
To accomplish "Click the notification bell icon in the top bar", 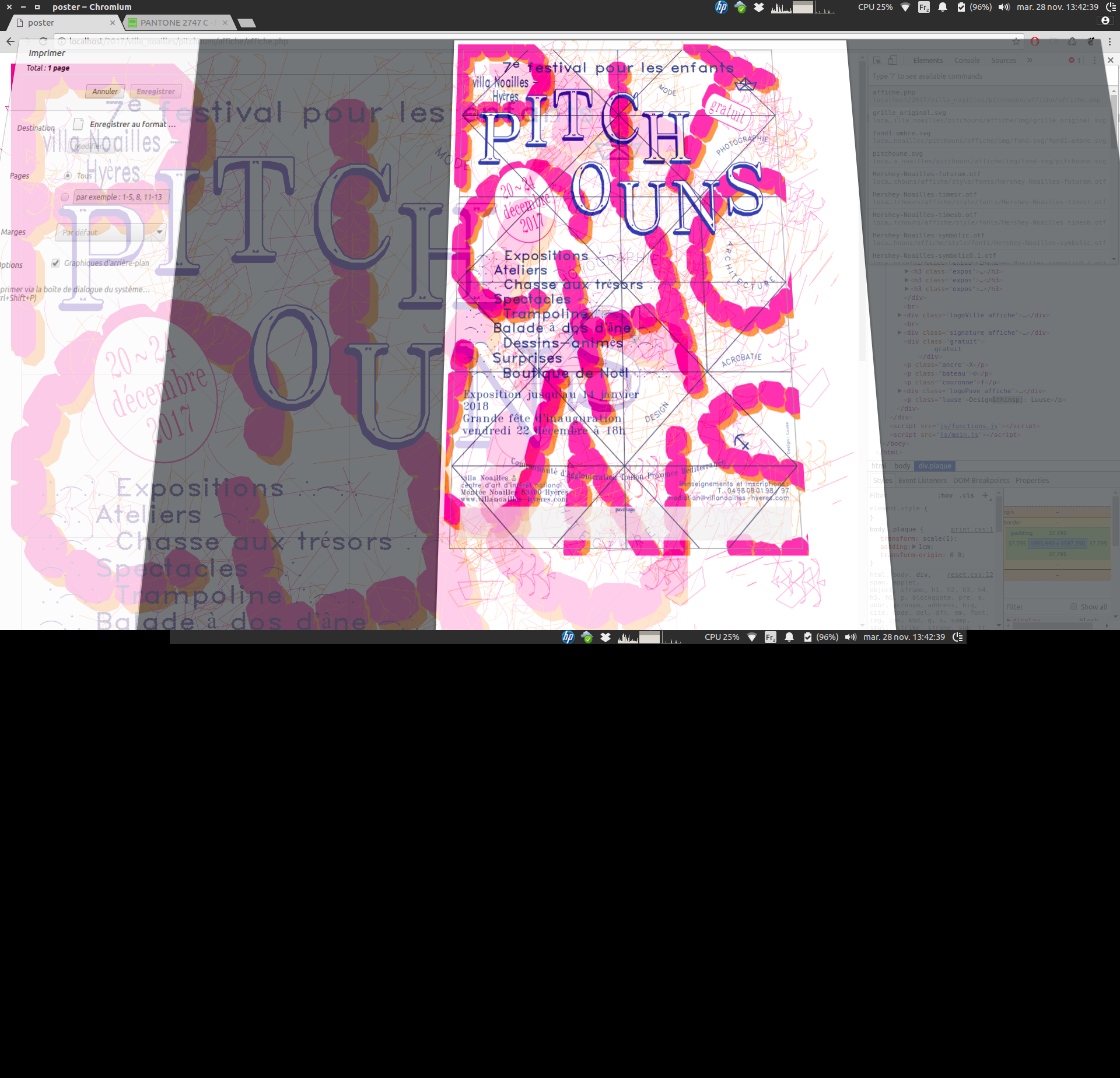I will (x=943, y=7).
